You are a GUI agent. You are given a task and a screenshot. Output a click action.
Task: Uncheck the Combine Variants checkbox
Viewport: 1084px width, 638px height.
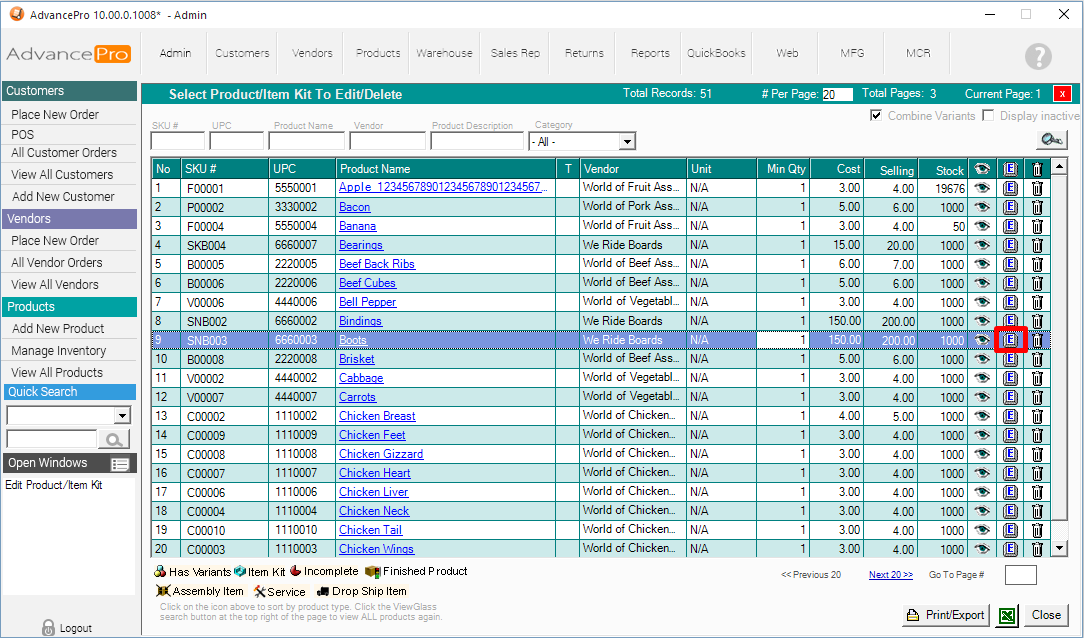point(877,116)
